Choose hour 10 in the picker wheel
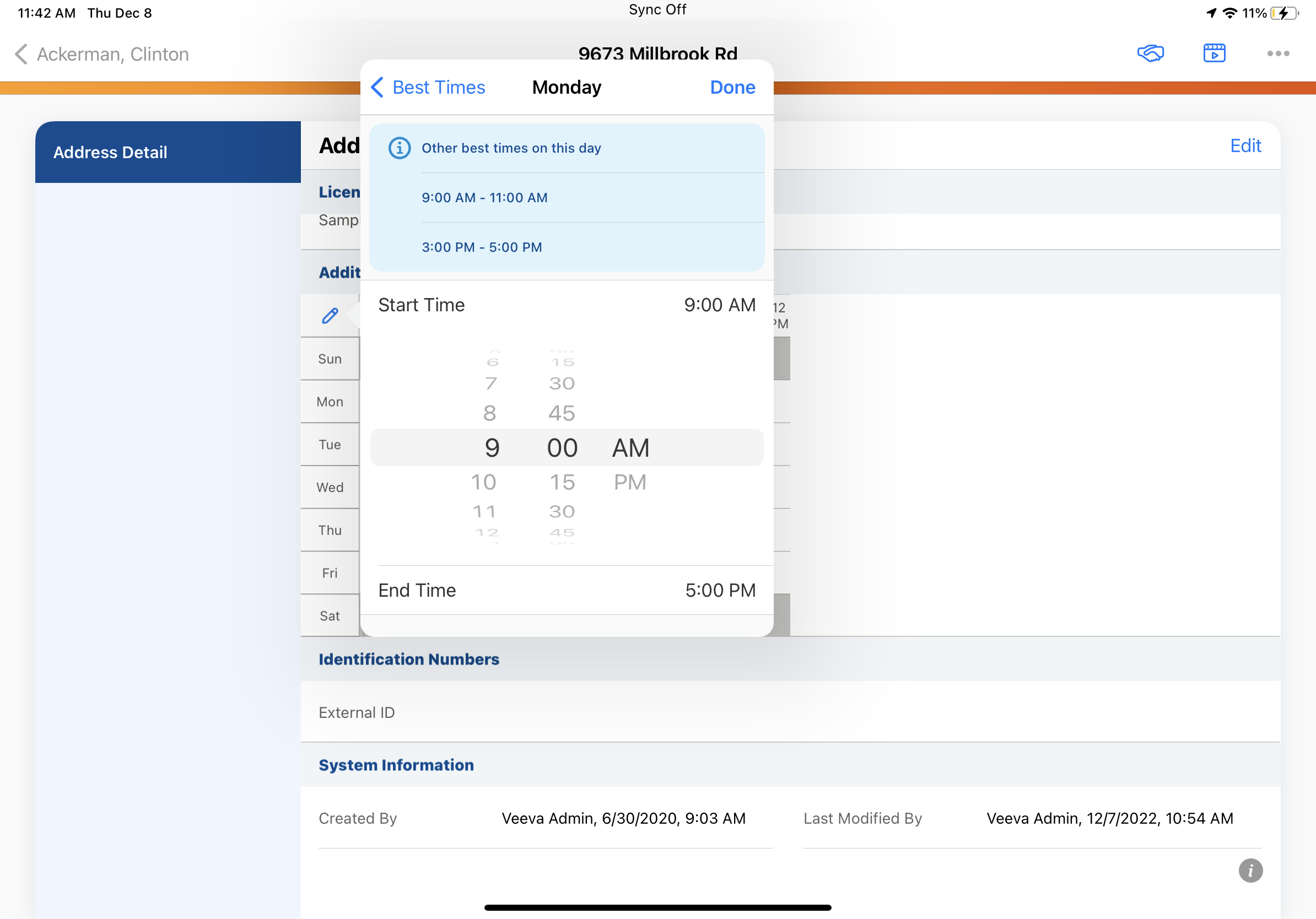1316x919 pixels. [483, 482]
